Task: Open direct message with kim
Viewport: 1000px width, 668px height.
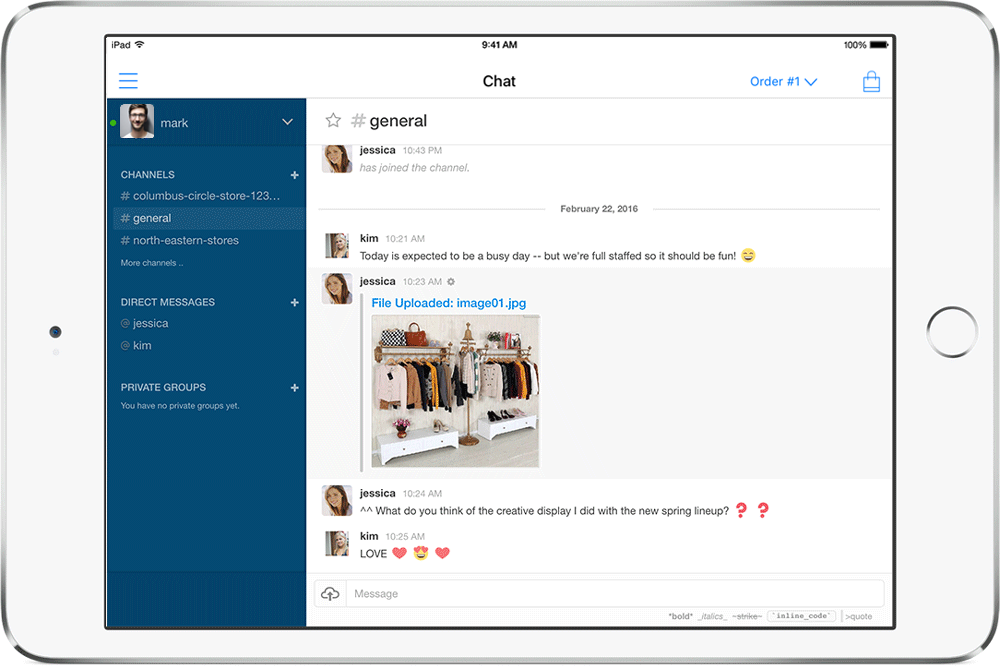Action: [x=136, y=346]
